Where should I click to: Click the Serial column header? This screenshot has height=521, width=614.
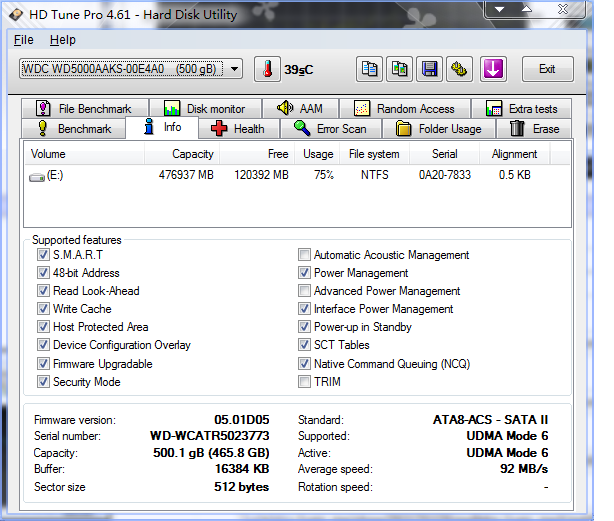[x=444, y=154]
